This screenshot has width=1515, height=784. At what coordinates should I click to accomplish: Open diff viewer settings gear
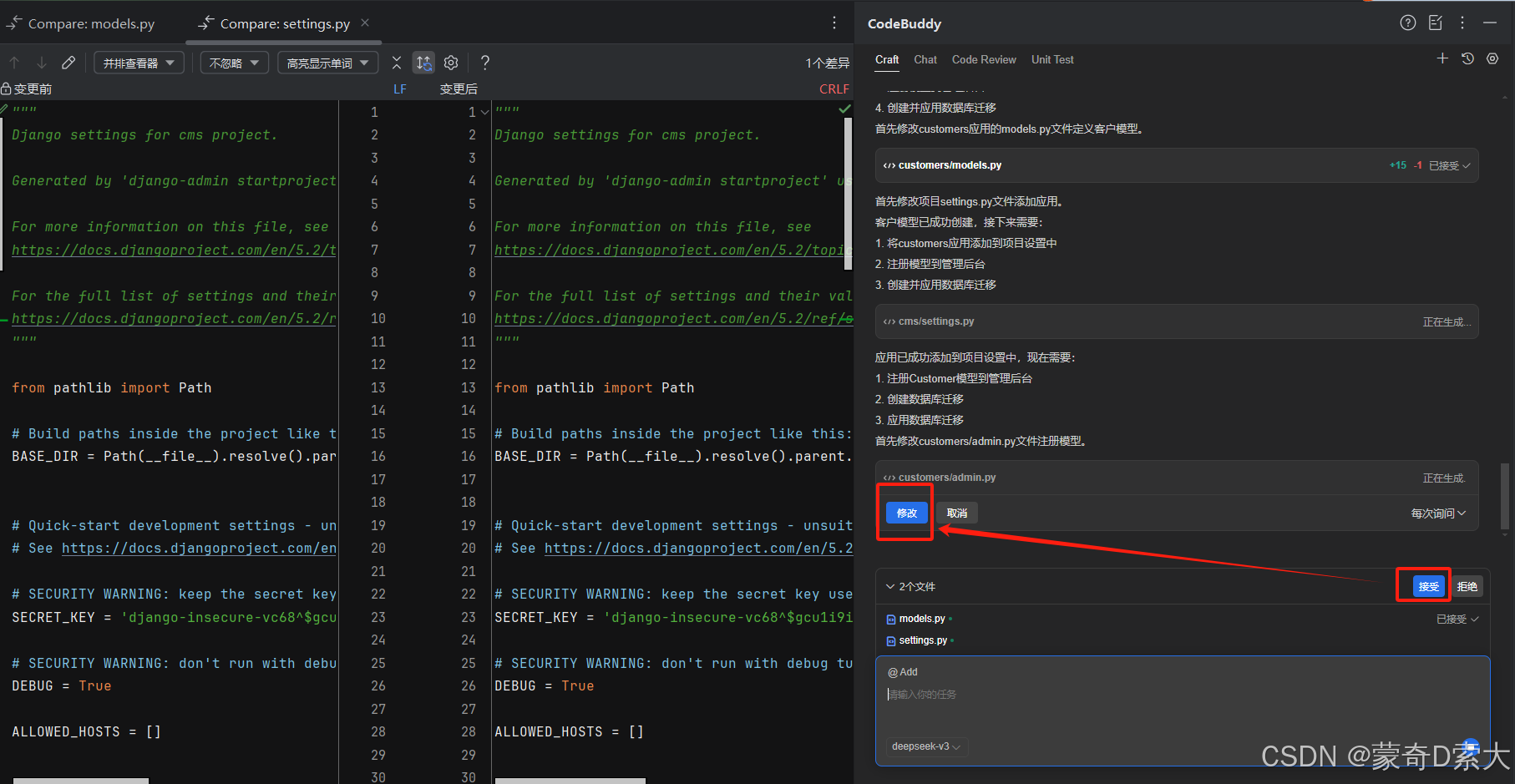[451, 63]
